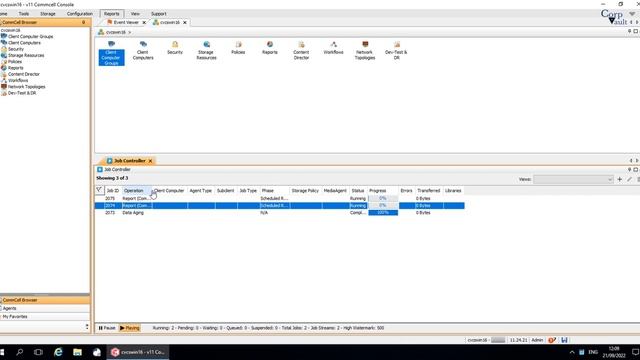Image resolution: width=640 pixels, height=360 pixels.
Task: Open Storage Resources icon in main pane
Action: 206,51
